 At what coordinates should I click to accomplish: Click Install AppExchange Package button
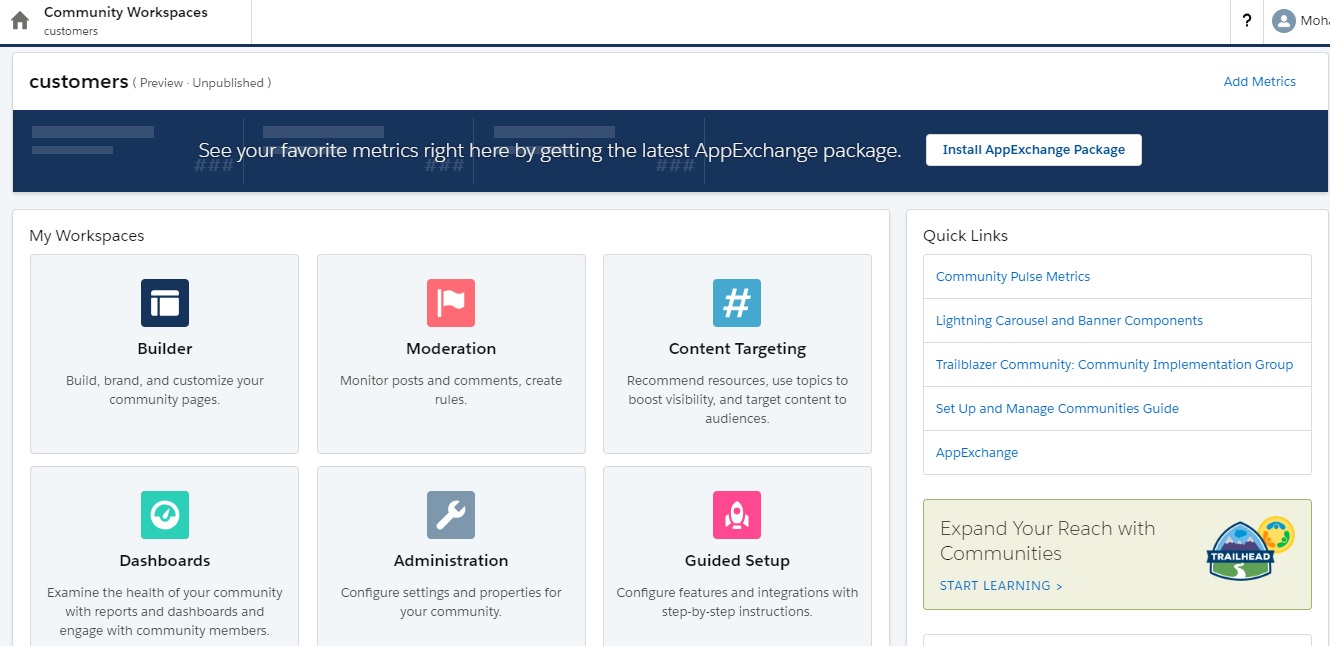click(1034, 149)
